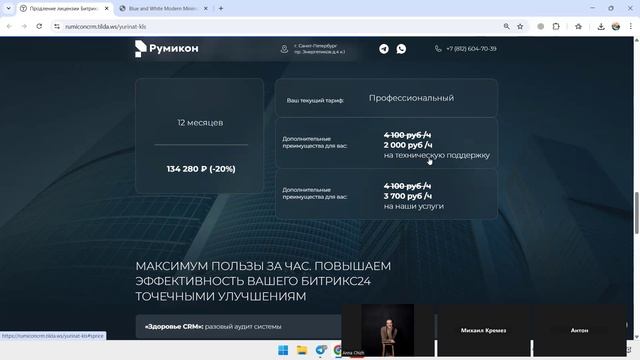Open the Chrome profile avatar
This screenshot has height=360, width=640.
point(616,26)
